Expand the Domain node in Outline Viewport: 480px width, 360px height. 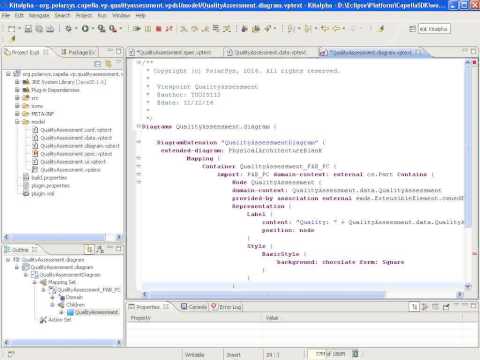coord(52,297)
